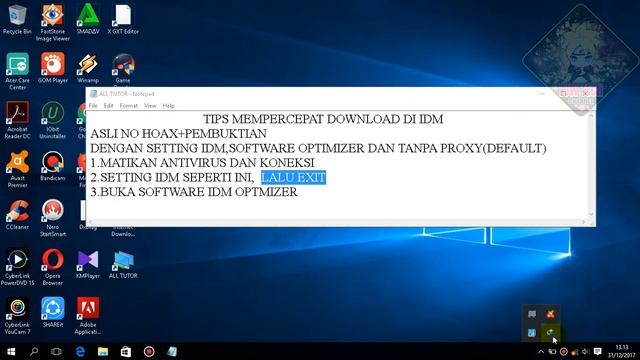Open Acrobat Reader DC shortcut
The width and height of the screenshot is (640, 360).
click(x=17, y=120)
